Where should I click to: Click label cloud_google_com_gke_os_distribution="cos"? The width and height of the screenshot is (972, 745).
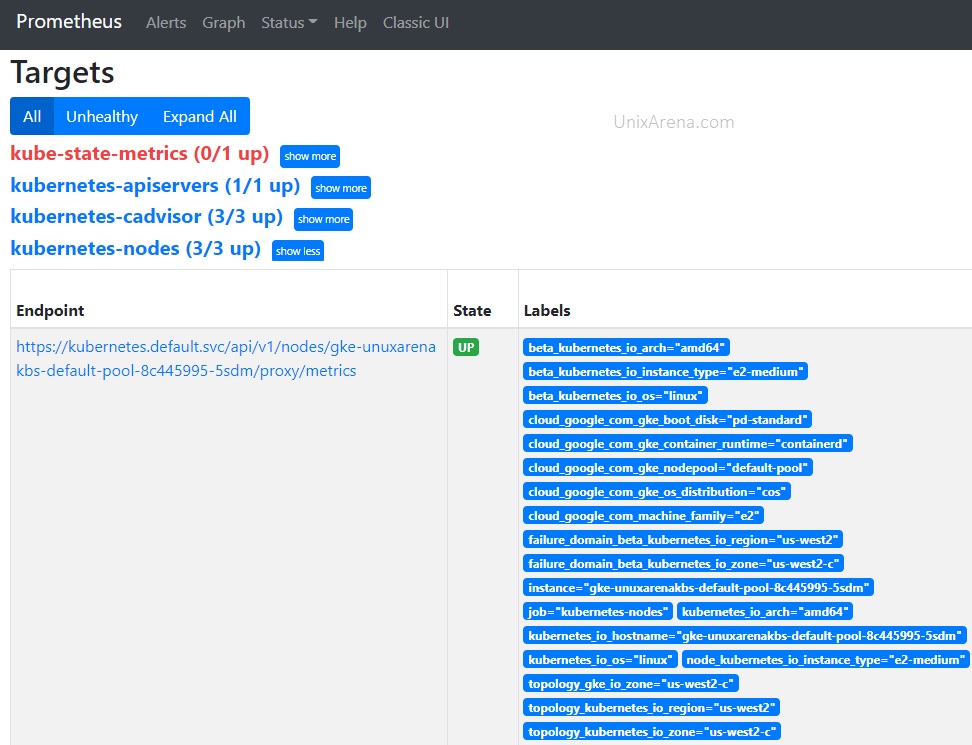tap(656, 492)
